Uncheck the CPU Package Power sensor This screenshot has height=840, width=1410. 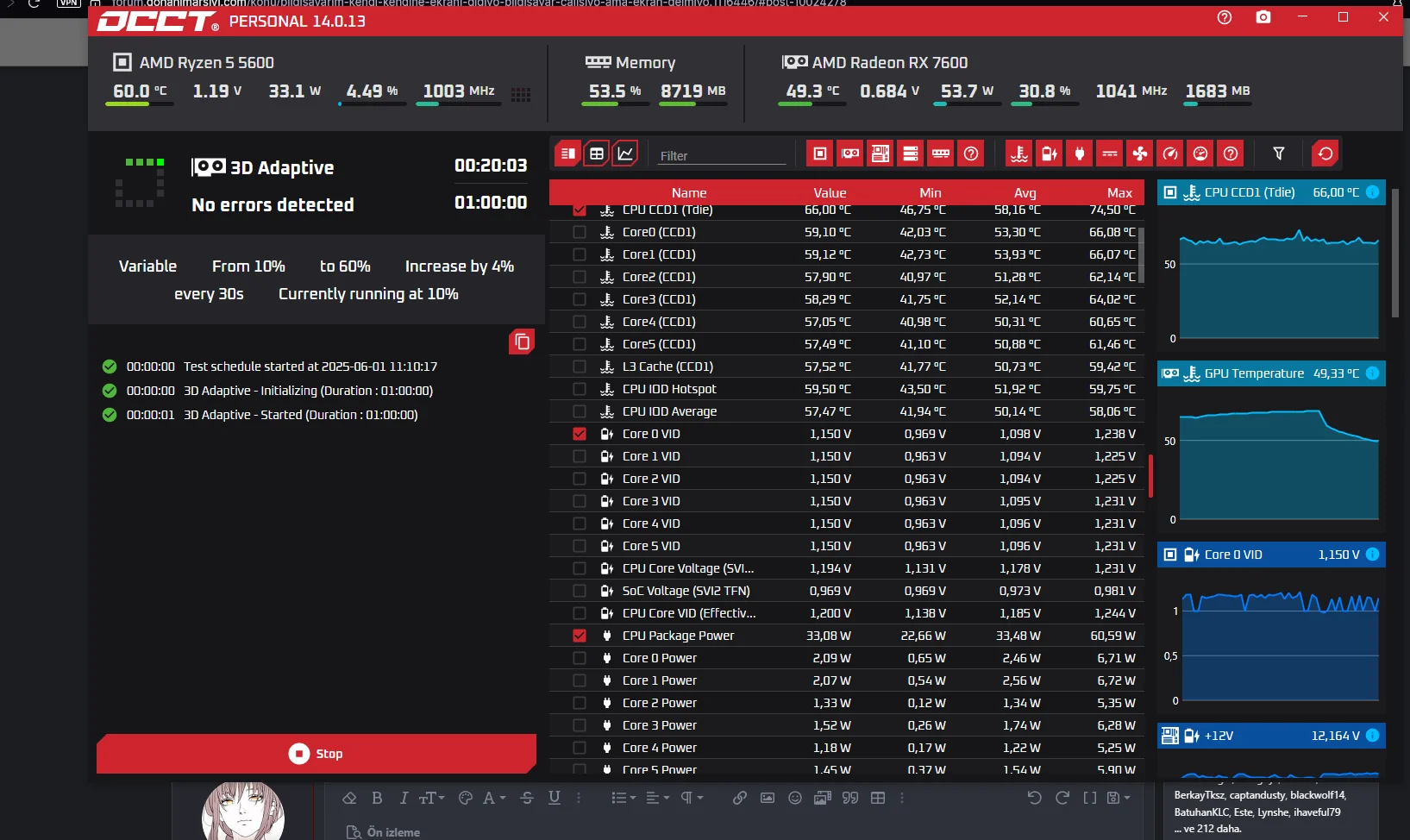(x=580, y=636)
